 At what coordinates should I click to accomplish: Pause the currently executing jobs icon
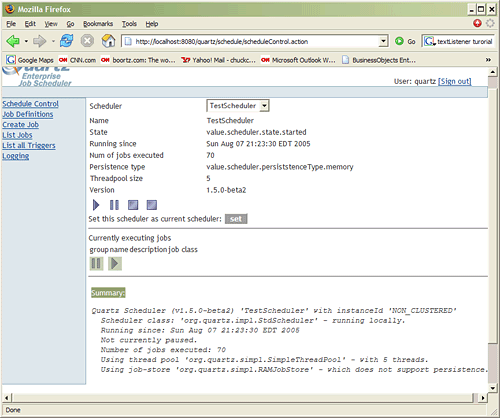coord(96,264)
